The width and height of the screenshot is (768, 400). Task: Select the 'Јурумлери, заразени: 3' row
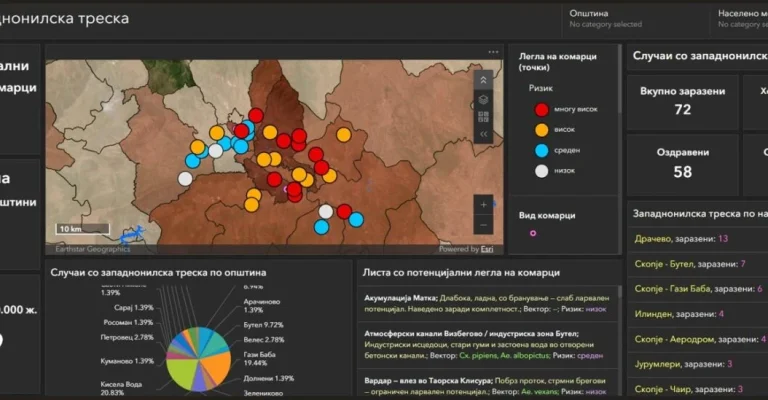point(697,364)
